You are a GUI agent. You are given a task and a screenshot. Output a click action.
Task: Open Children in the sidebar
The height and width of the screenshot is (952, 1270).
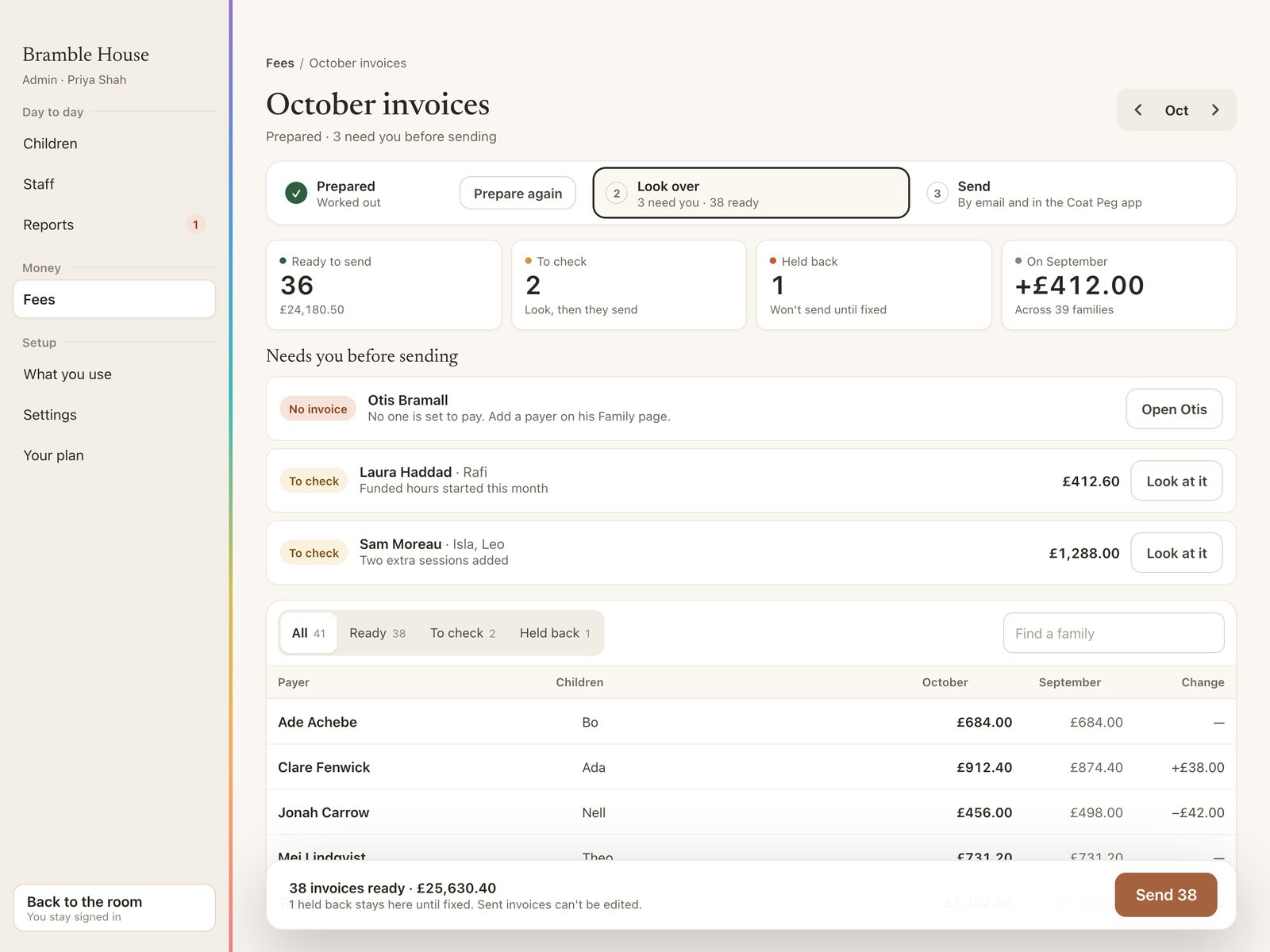[x=114, y=144]
